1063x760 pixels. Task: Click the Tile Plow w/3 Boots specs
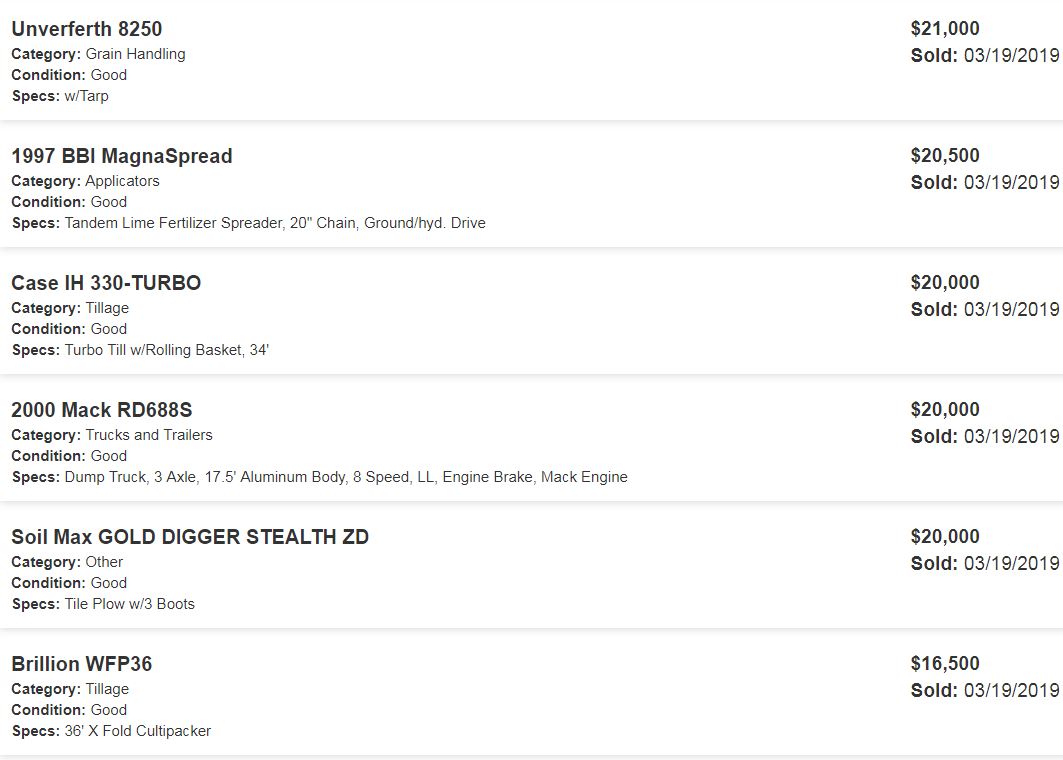click(129, 604)
